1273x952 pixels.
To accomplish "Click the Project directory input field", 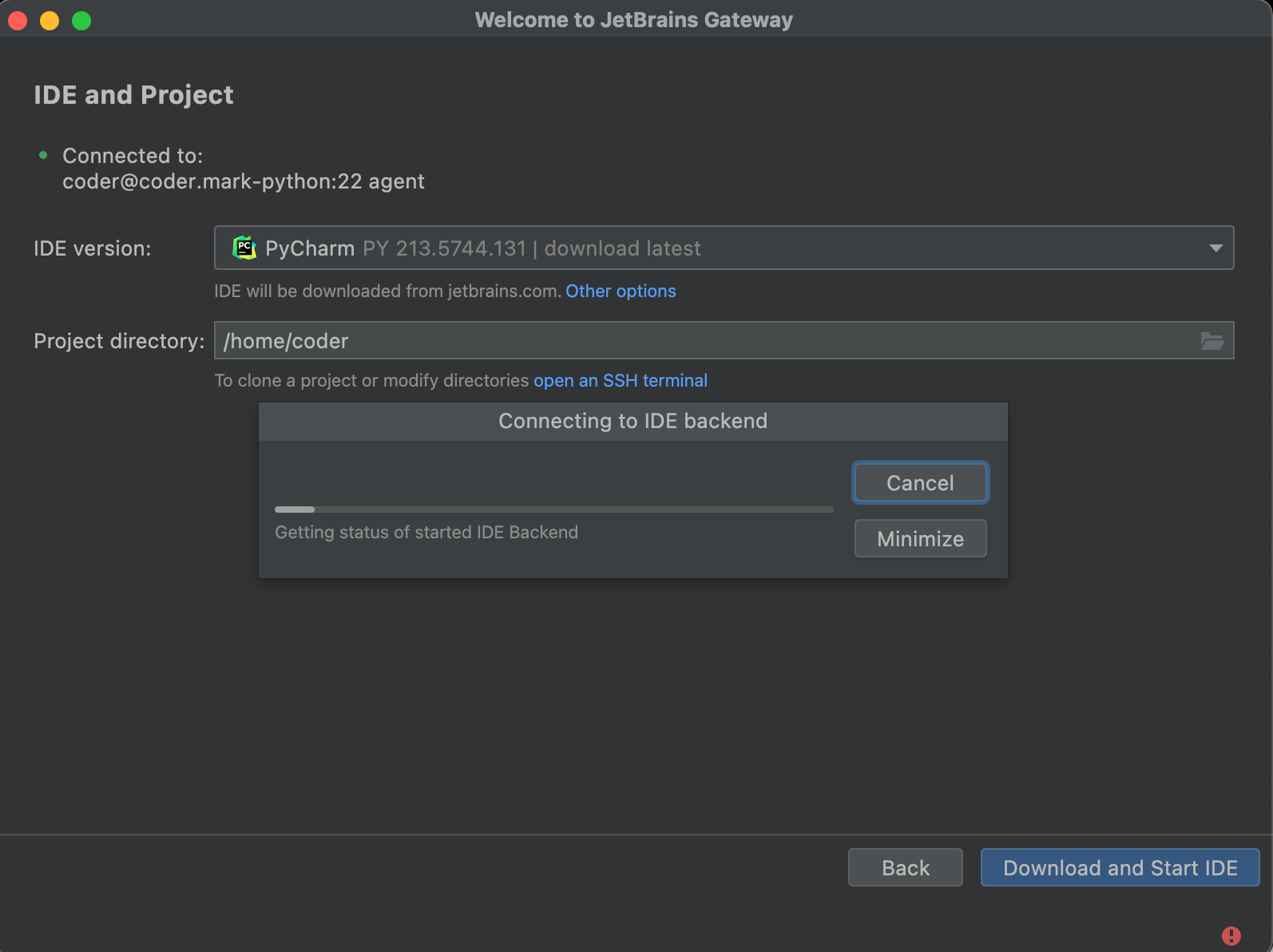I will (x=724, y=341).
